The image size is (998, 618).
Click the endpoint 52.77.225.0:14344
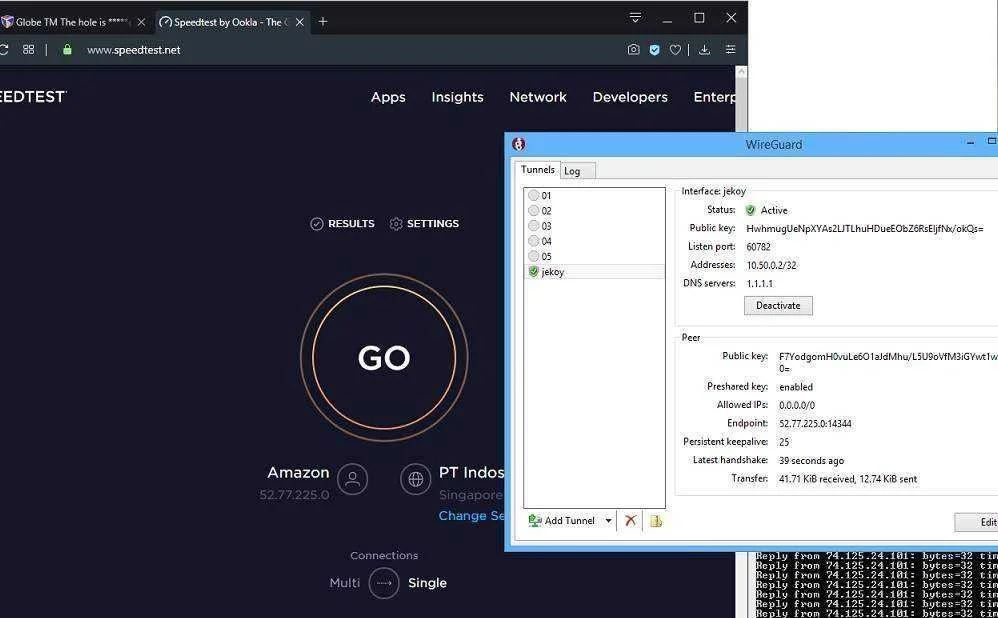[815, 423]
